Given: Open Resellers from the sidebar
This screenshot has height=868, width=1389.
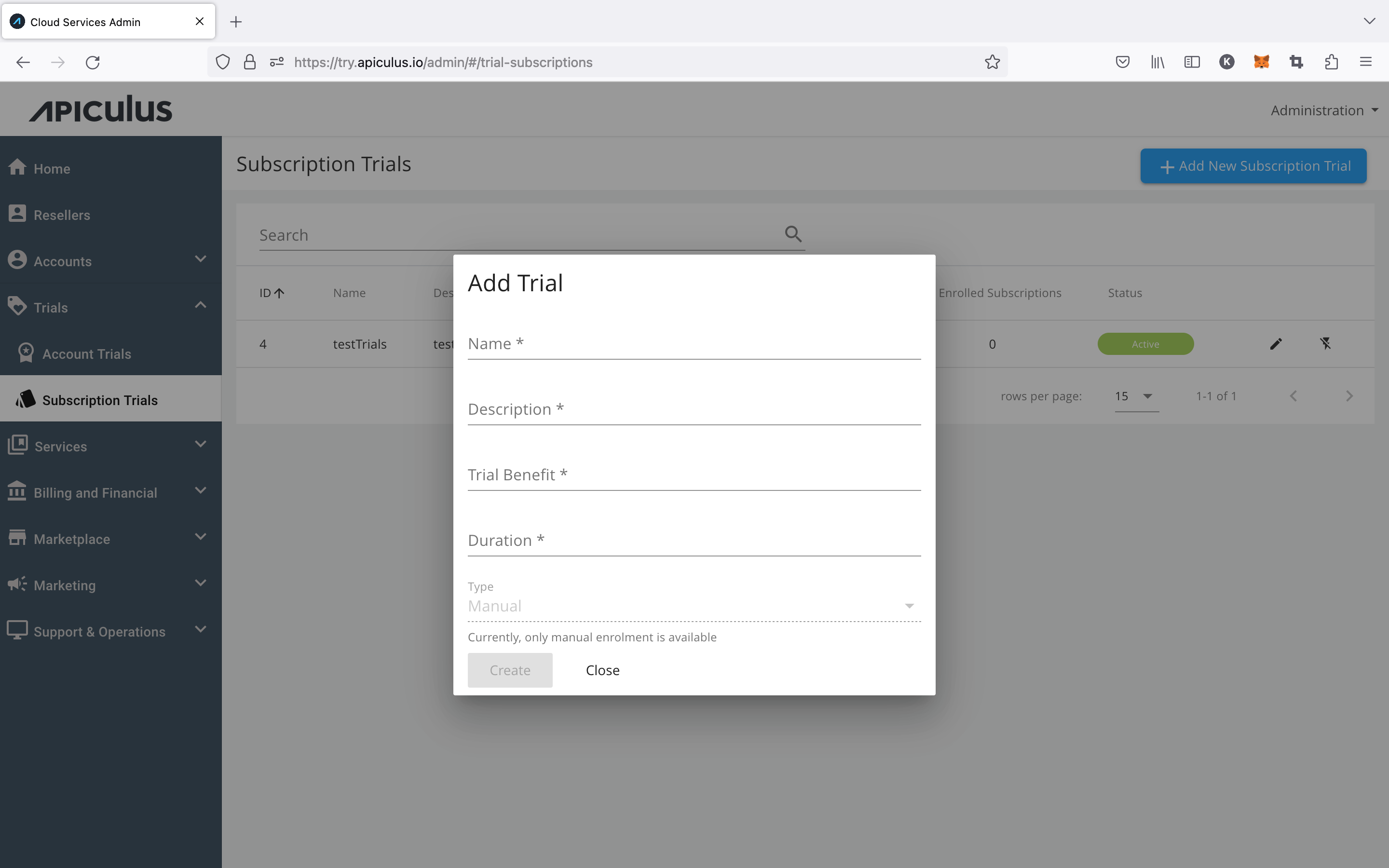Looking at the screenshot, I should click(x=61, y=215).
